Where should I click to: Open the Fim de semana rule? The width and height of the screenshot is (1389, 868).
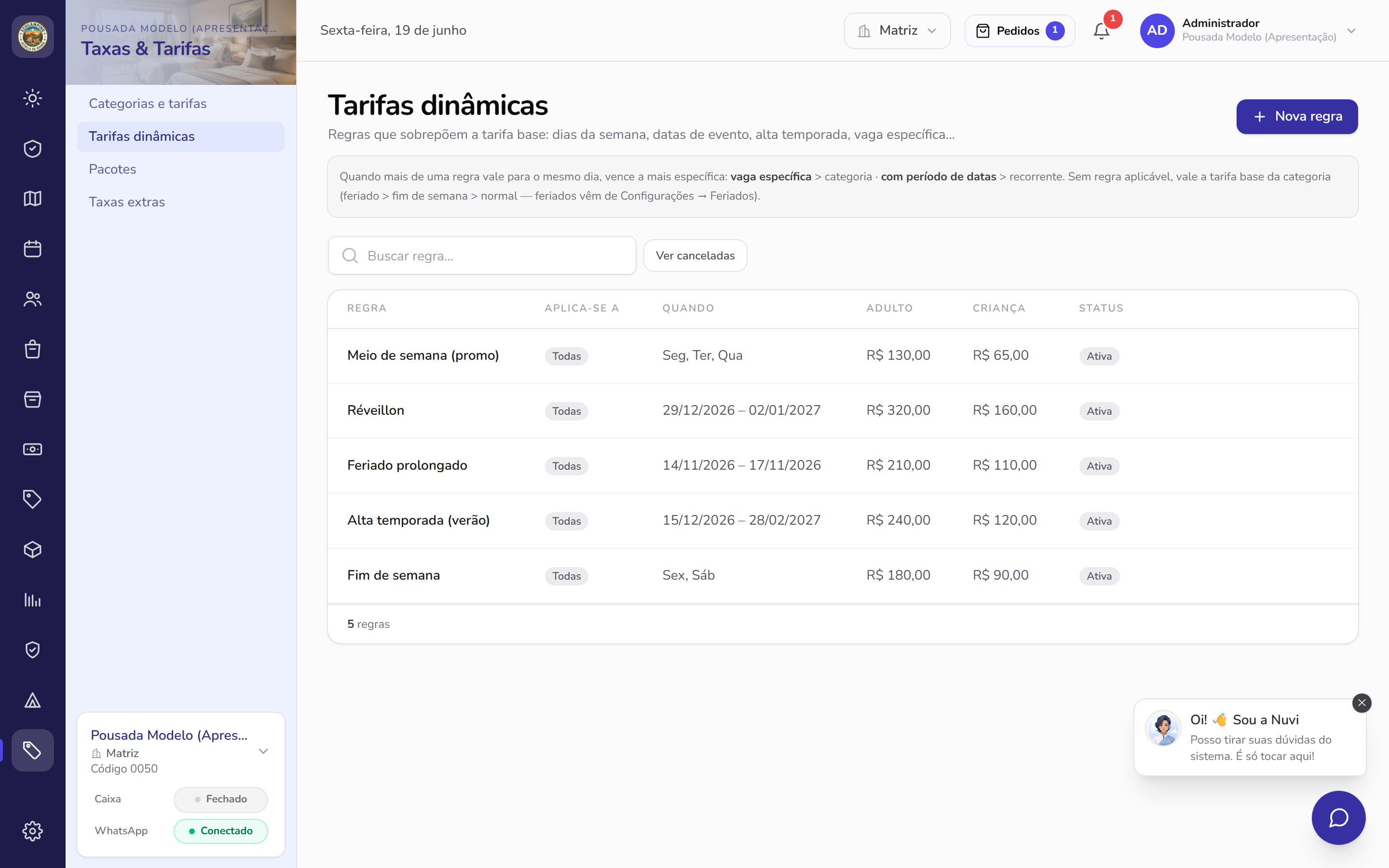point(843,576)
